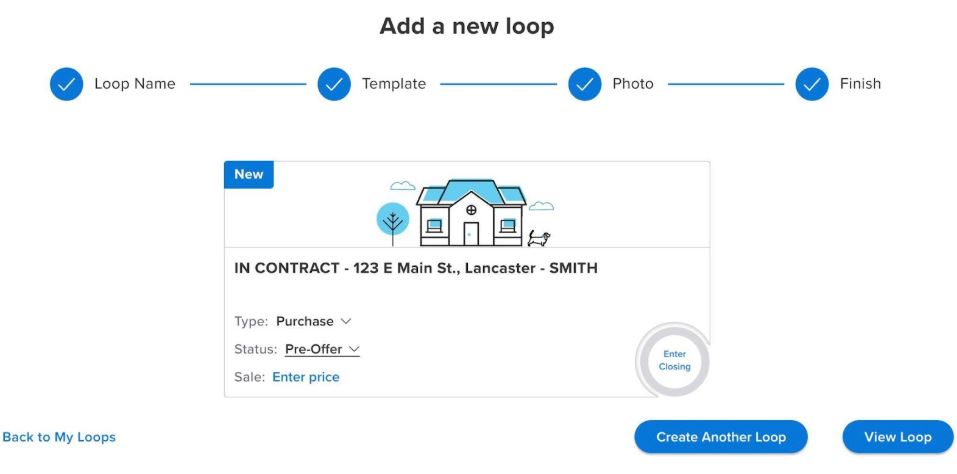Go to the Photo step label

click(x=633, y=84)
